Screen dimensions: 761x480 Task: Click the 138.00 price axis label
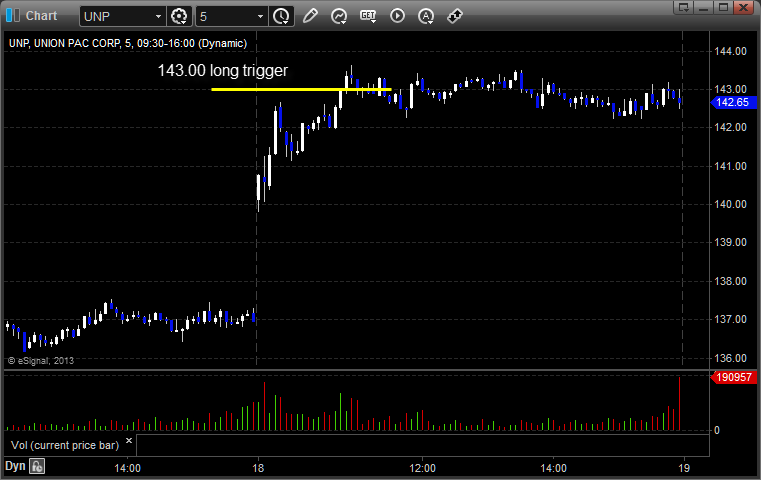(x=730, y=281)
